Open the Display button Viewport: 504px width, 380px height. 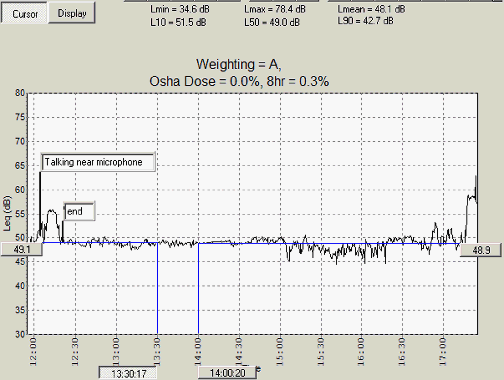tap(72, 13)
